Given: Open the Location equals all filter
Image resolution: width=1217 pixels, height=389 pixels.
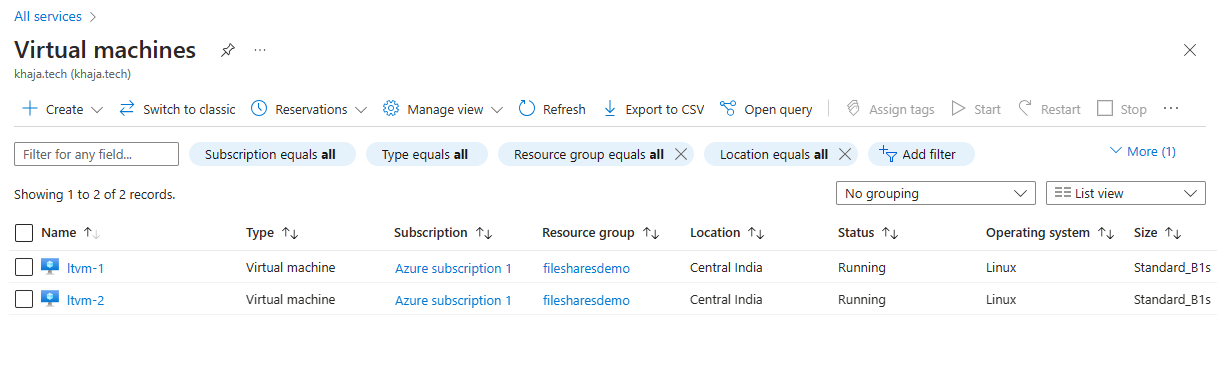Looking at the screenshot, I should tap(773, 154).
